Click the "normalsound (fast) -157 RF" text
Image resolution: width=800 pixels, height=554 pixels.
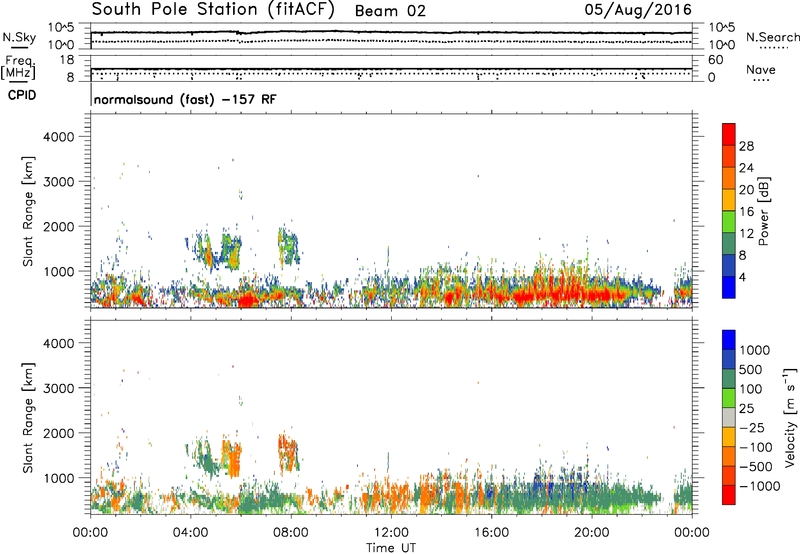coord(185,99)
